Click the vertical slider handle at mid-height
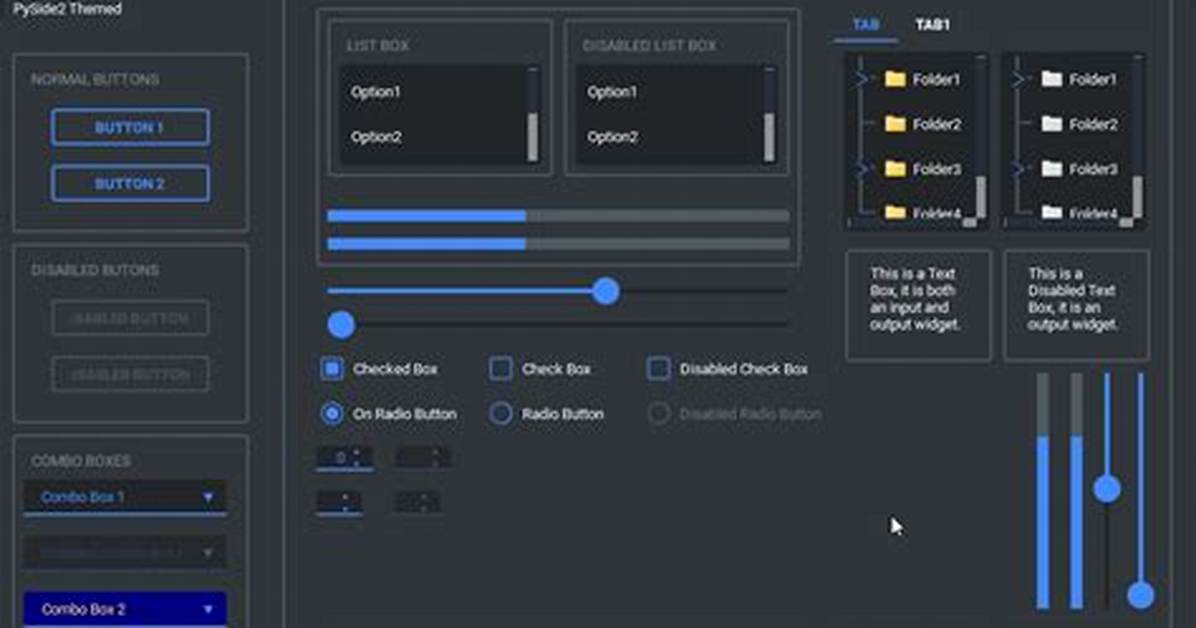This screenshot has width=1196, height=628. click(1107, 488)
